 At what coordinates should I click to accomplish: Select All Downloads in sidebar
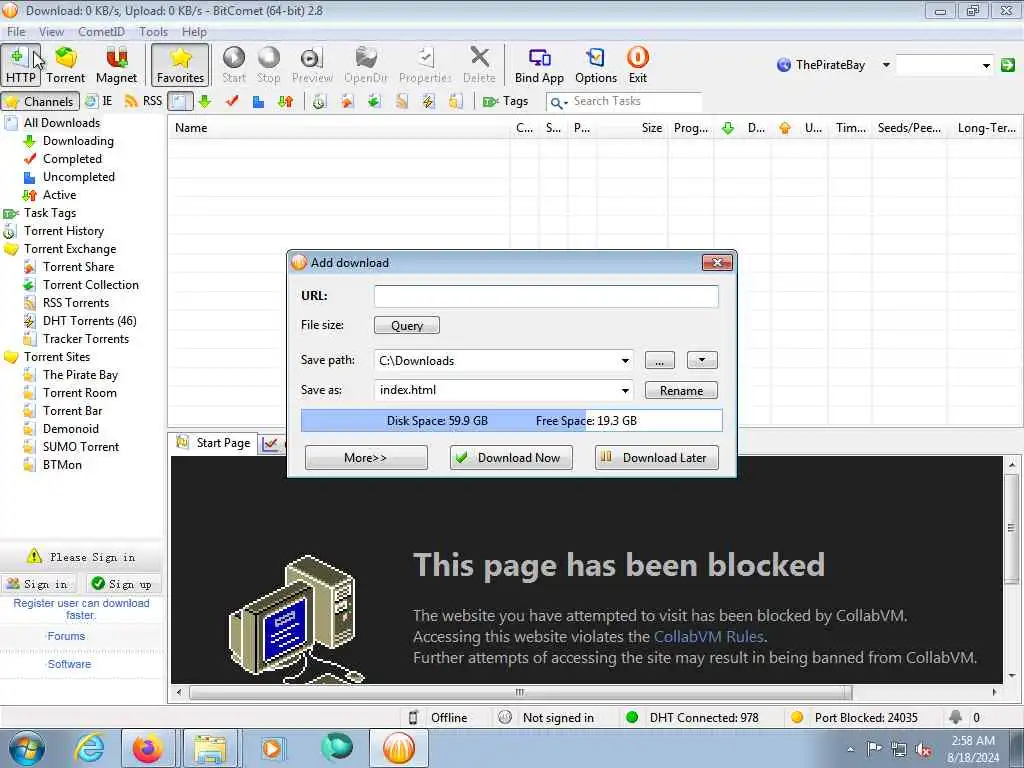tap(62, 123)
